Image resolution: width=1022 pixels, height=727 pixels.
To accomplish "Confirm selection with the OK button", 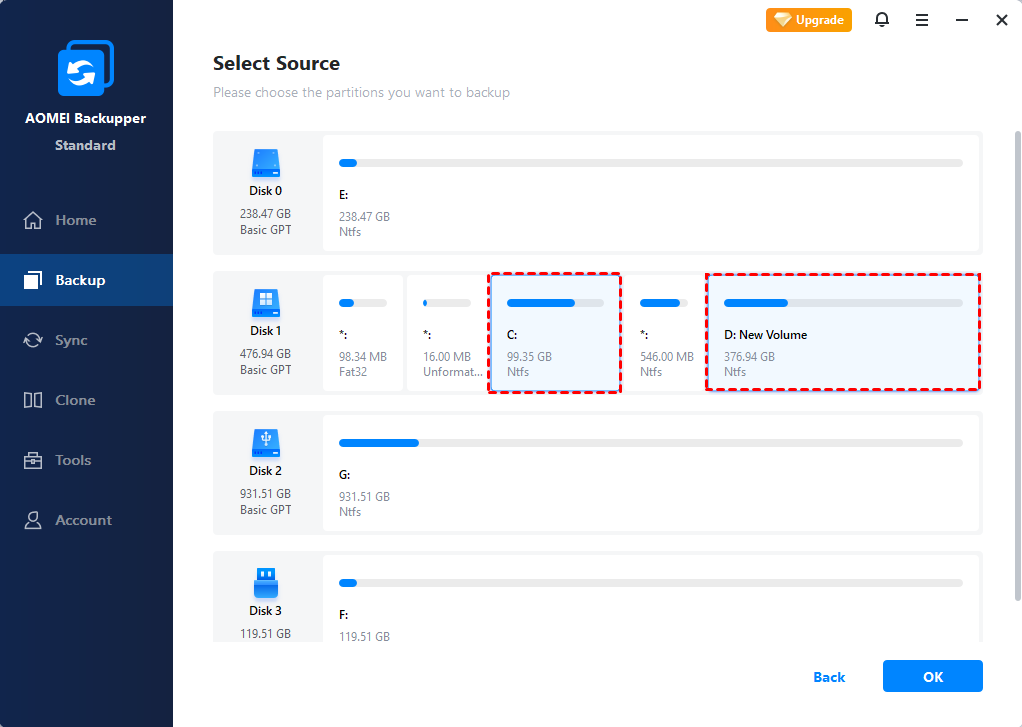I will [x=932, y=677].
